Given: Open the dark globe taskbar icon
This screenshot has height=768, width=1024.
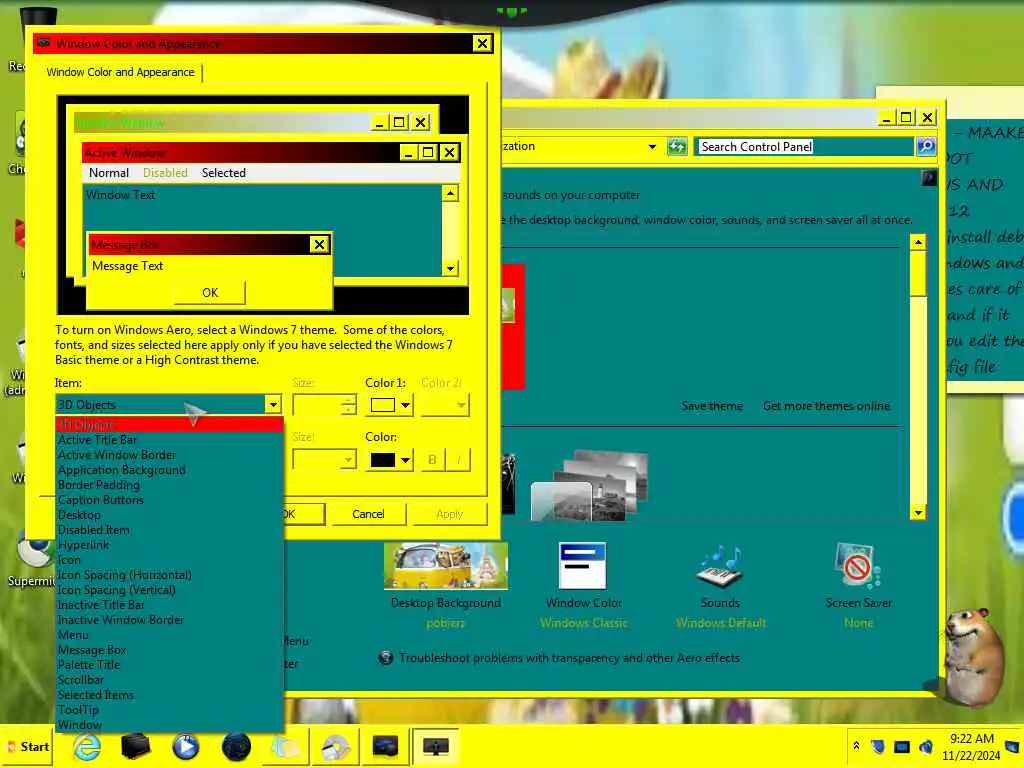Looking at the screenshot, I should [236, 746].
